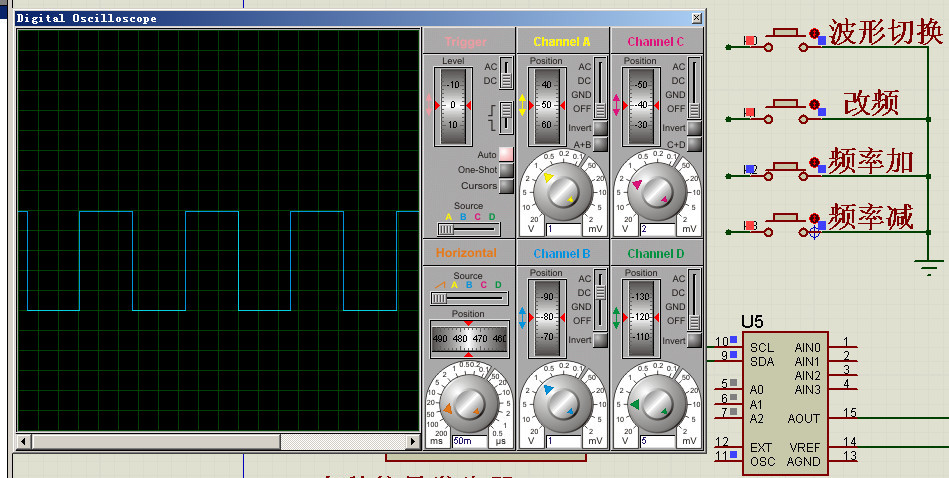
Task: Click the ground symbol in schematic
Action: [928, 267]
